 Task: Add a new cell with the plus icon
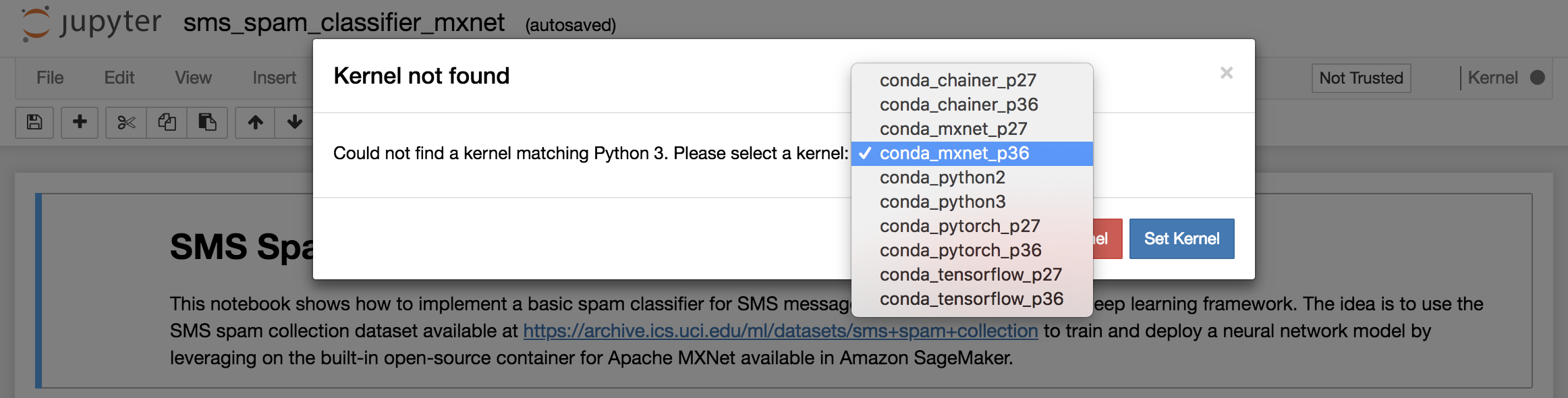point(80,122)
